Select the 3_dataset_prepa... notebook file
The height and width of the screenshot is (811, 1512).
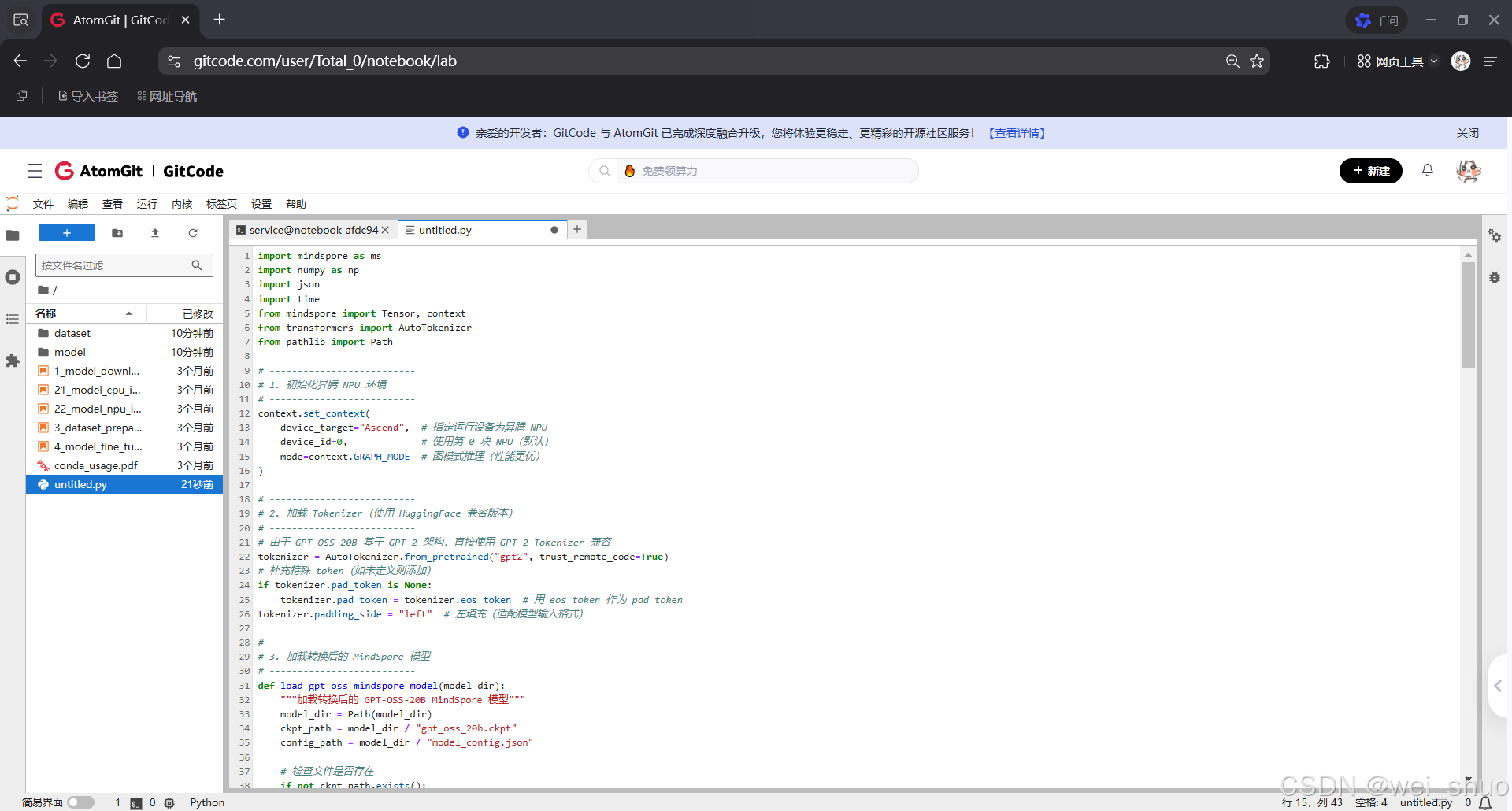(124, 428)
